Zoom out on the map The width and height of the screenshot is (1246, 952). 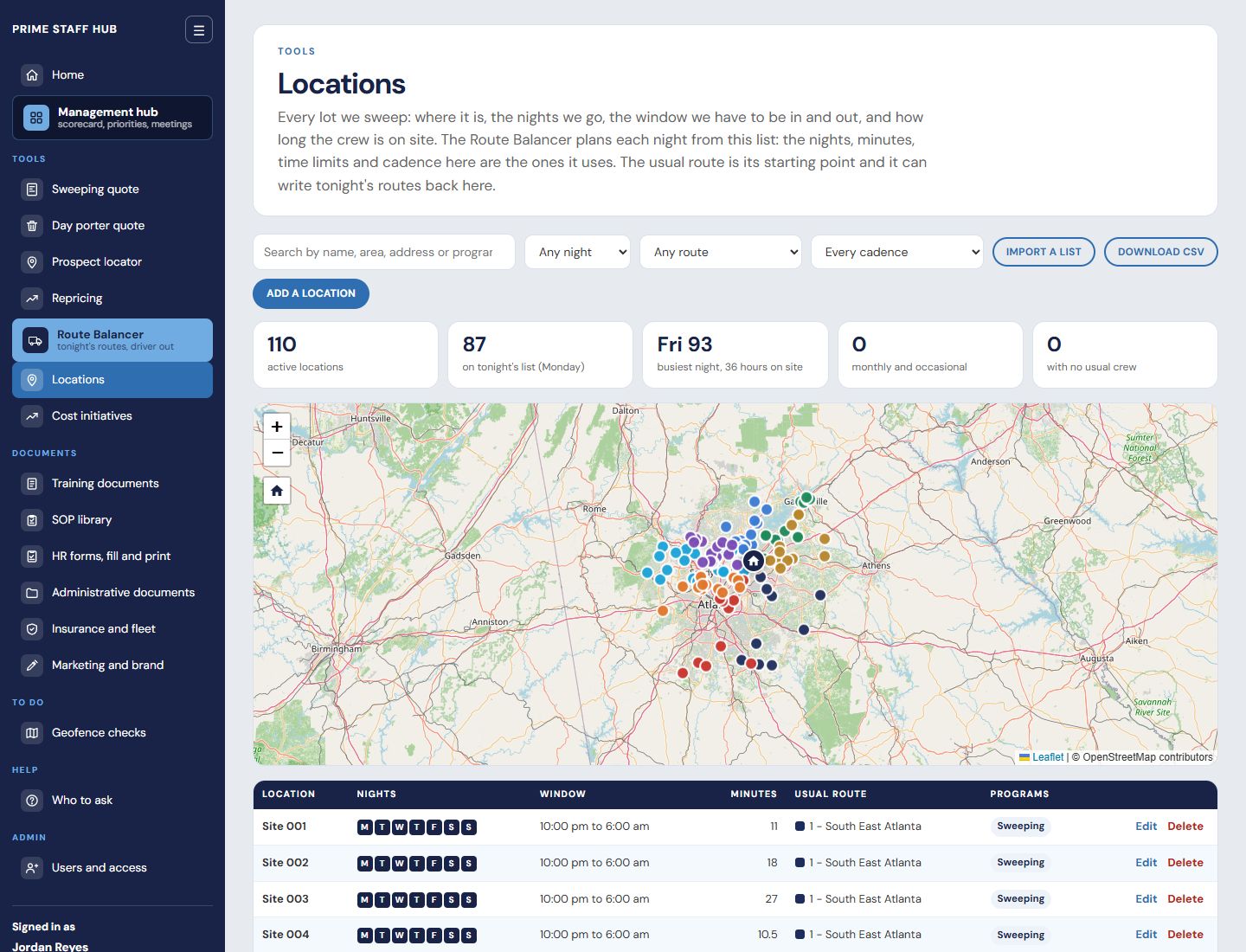click(x=277, y=453)
